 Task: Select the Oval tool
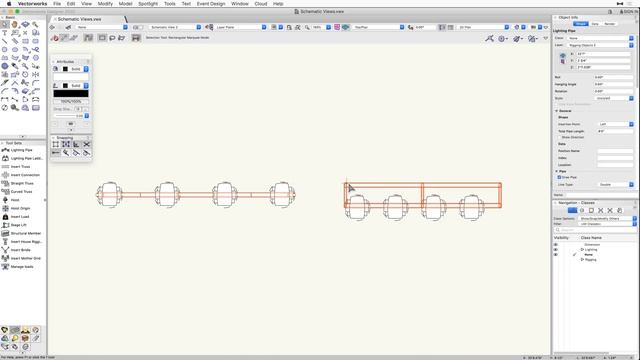15,49
